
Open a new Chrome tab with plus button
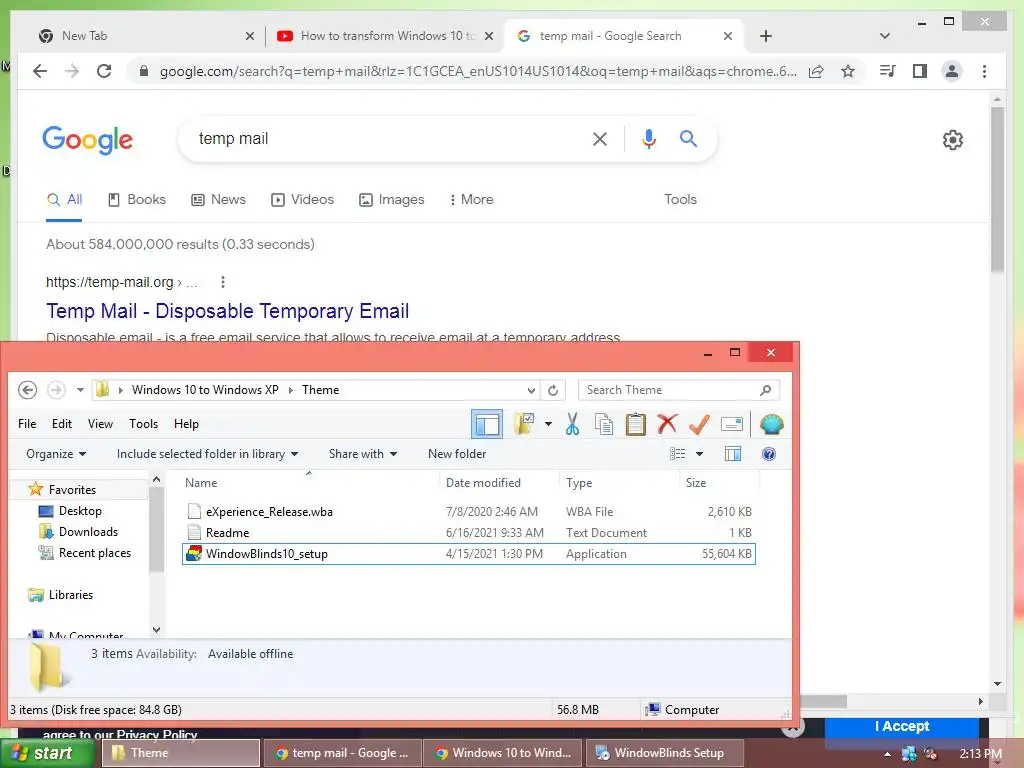[766, 36]
